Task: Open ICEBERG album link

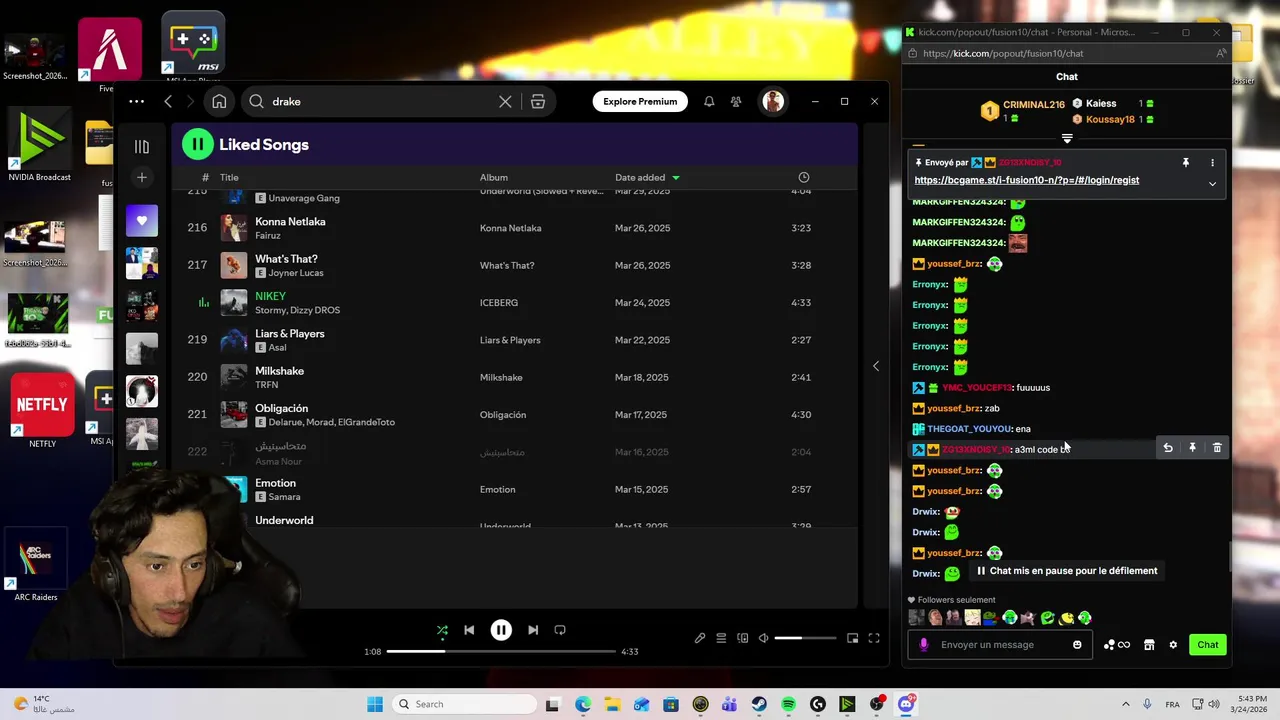Action: pyautogui.click(x=499, y=303)
